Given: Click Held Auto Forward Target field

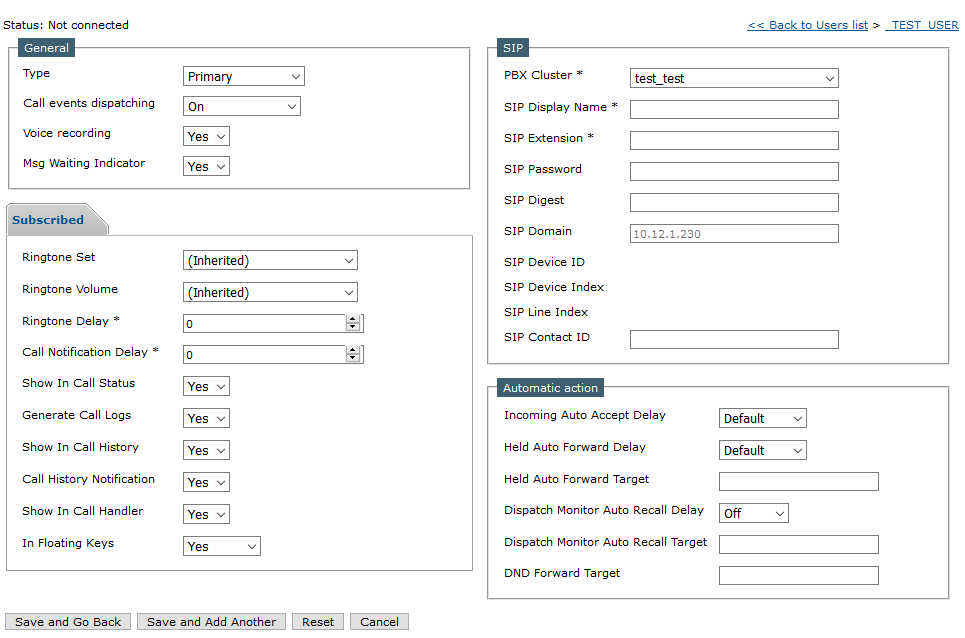Looking at the screenshot, I should coord(799,482).
